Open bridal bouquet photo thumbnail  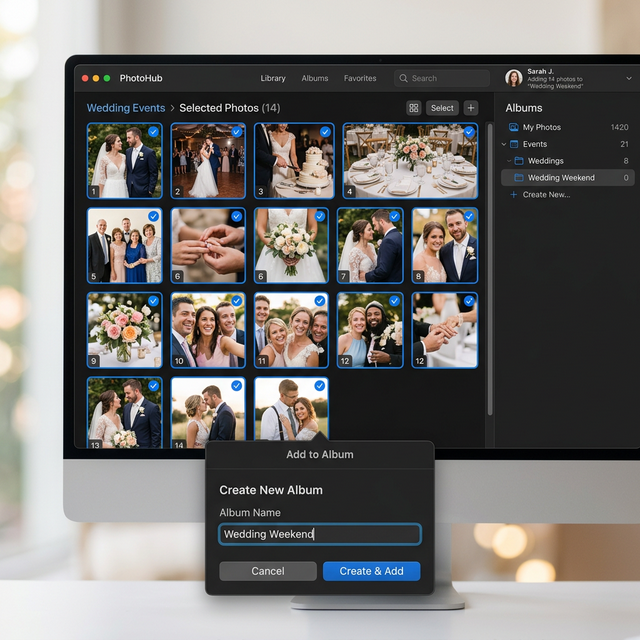(x=291, y=245)
